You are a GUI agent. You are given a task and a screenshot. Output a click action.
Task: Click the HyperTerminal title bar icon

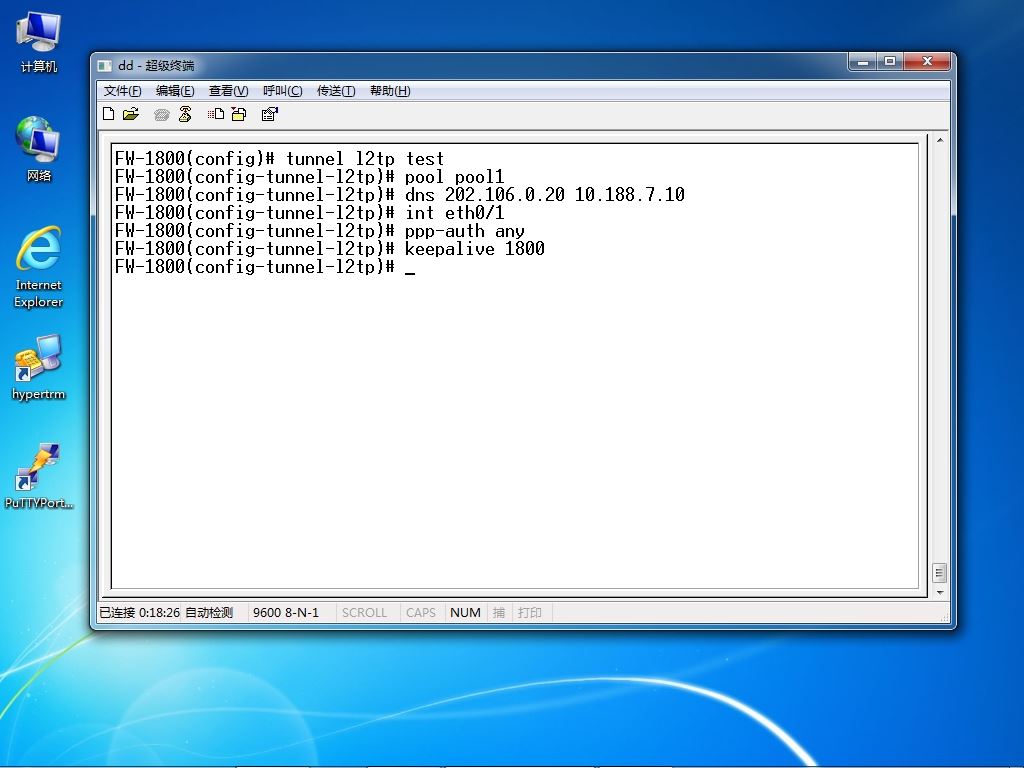tap(104, 65)
